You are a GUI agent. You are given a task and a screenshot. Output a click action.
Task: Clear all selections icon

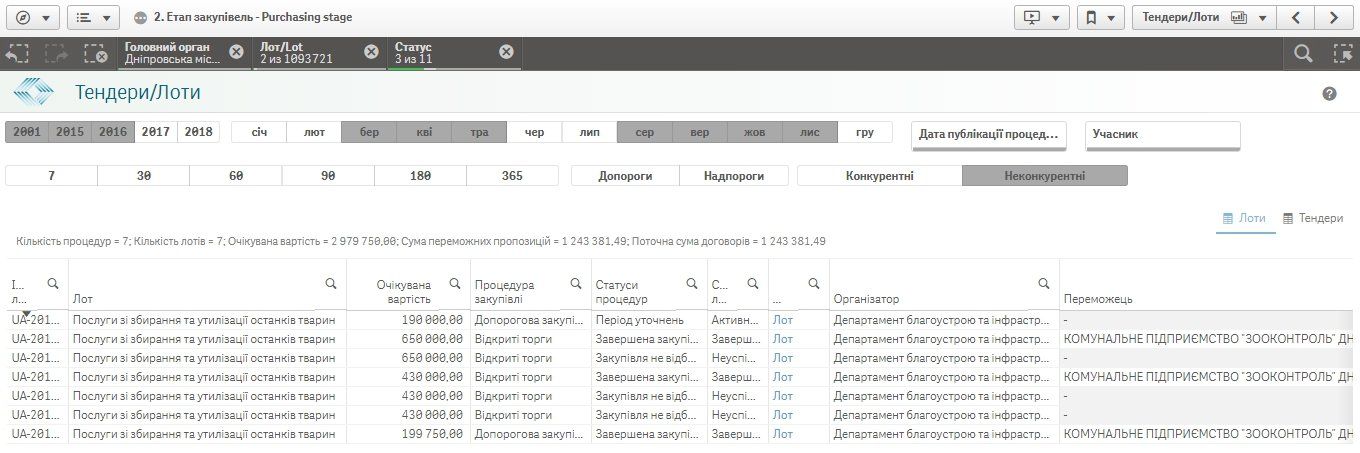point(95,54)
